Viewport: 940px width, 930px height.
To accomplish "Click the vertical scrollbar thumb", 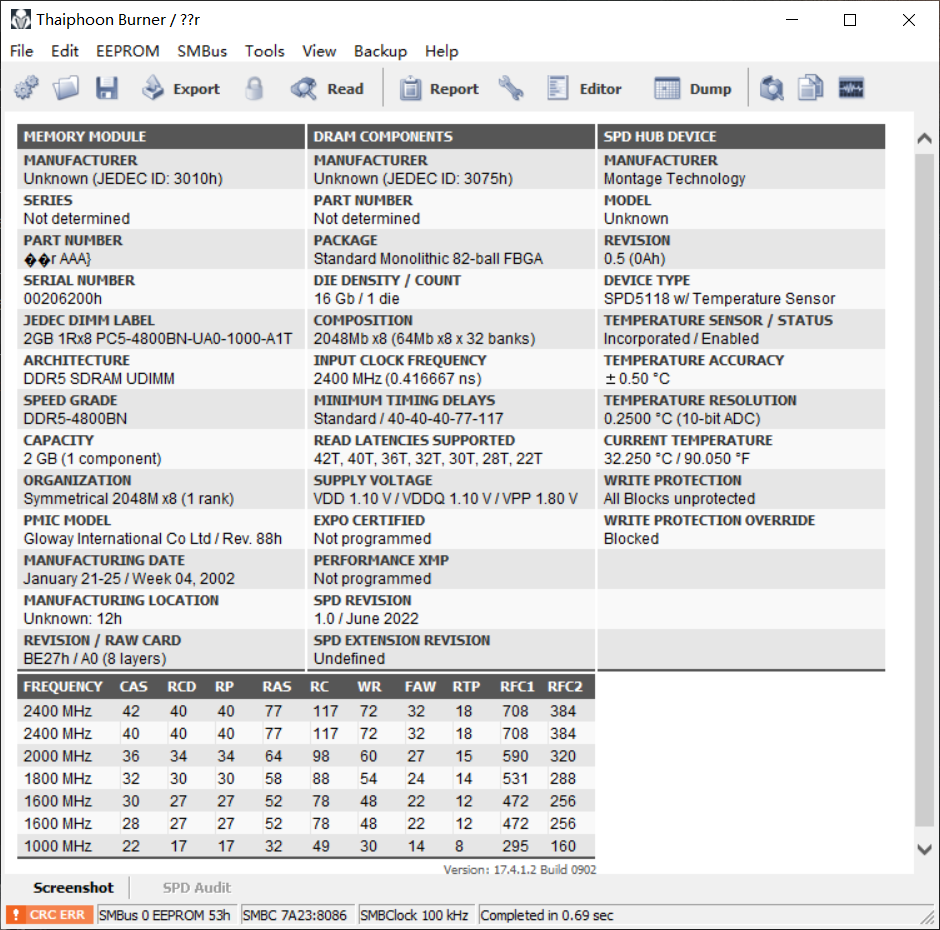I will (x=924, y=490).
